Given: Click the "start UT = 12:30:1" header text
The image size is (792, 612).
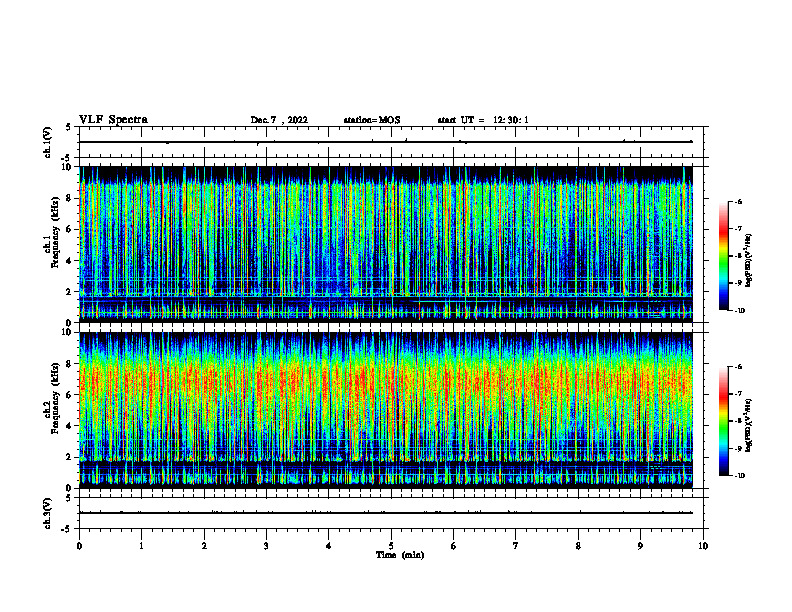Looking at the screenshot, I should click(483, 120).
